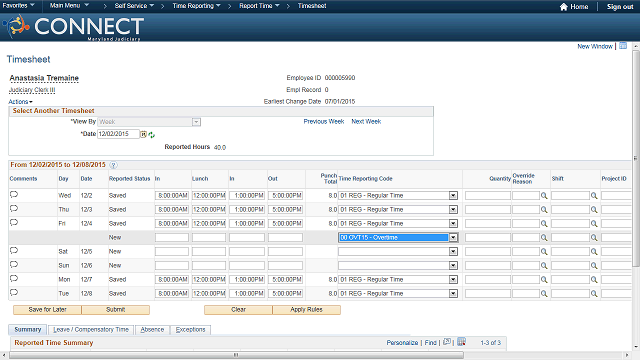This screenshot has width=640, height=360.
Task: Expand the Actions menu
Action: (x=20, y=102)
